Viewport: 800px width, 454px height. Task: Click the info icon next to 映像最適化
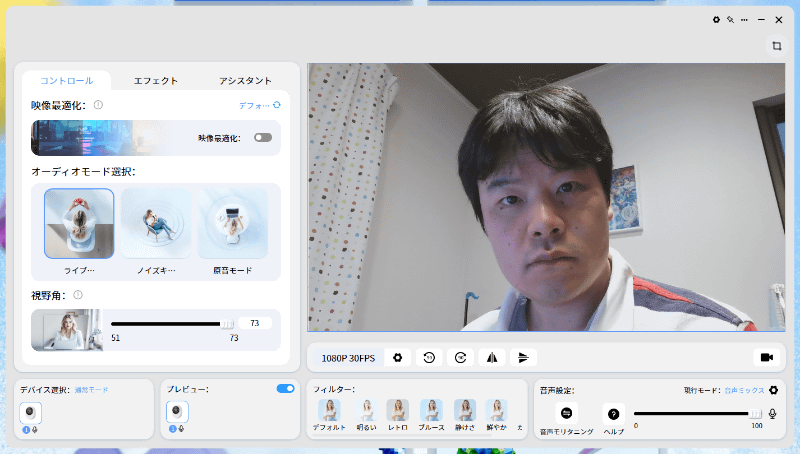tap(98, 105)
